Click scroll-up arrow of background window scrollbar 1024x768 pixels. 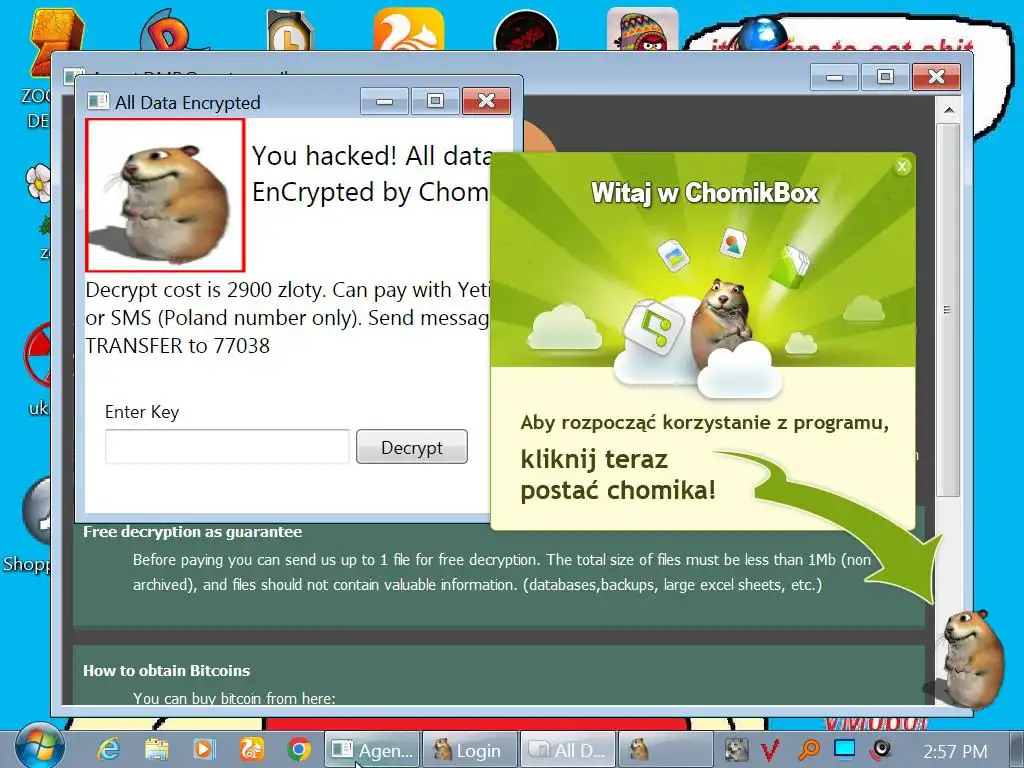pyautogui.click(x=949, y=110)
